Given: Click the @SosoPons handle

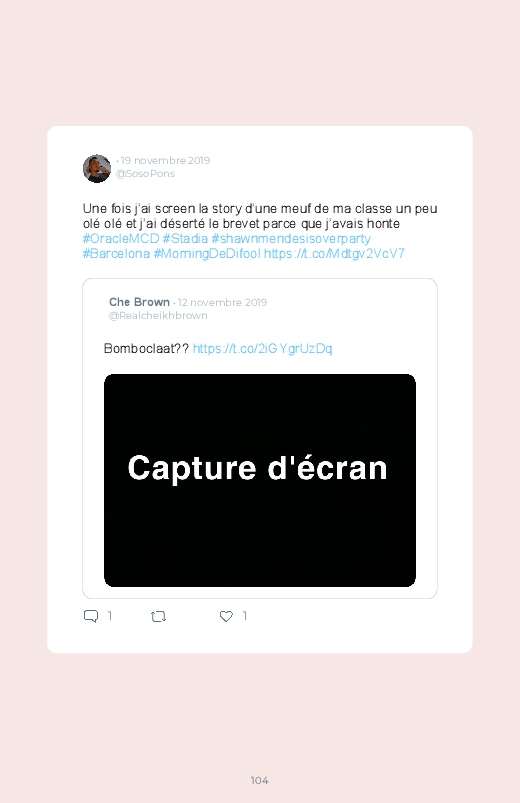Looking at the screenshot, I should 145,174.
